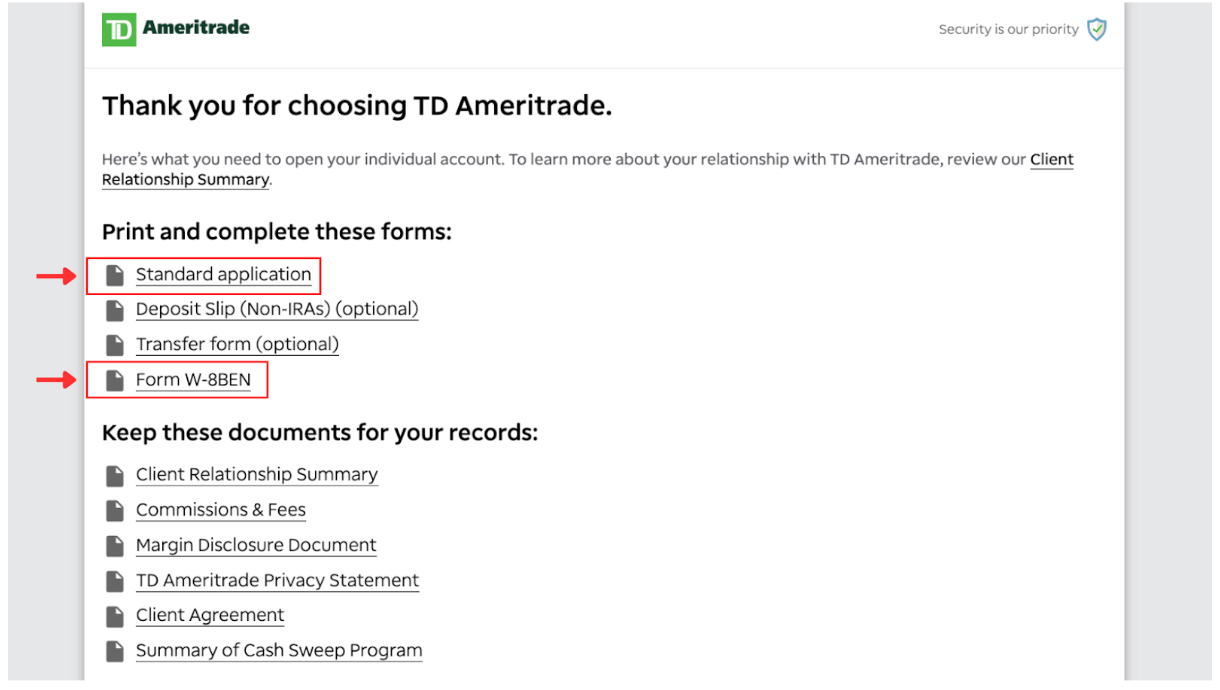Open the Deposit Slip (Non-IRAs) link
This screenshot has height=690, width=1220.
pos(277,309)
